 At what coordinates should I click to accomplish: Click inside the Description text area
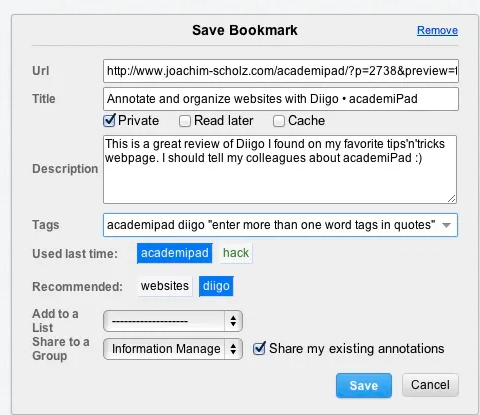tap(280, 169)
